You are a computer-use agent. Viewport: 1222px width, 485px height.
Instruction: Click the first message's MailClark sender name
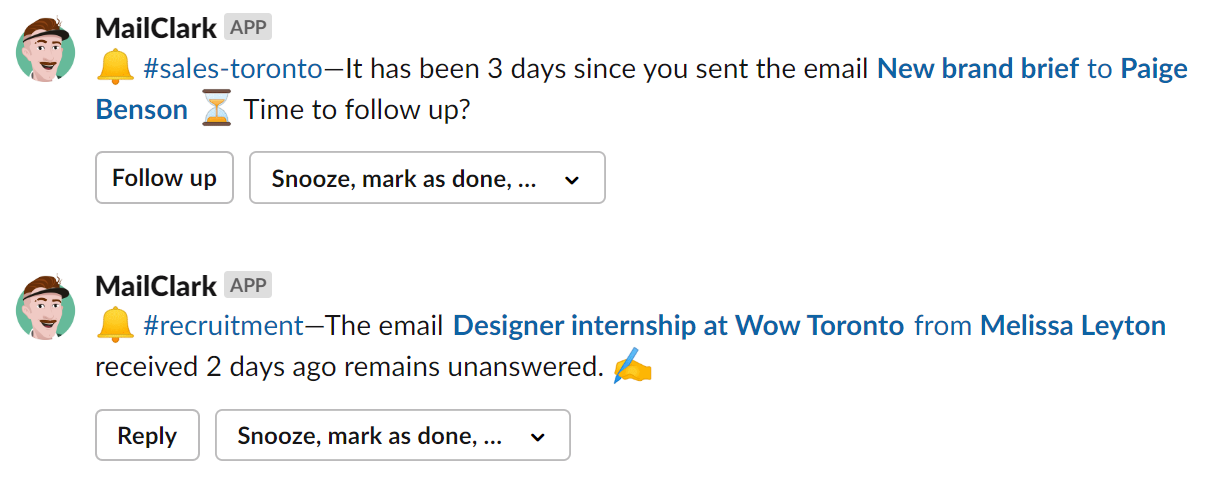click(x=156, y=28)
